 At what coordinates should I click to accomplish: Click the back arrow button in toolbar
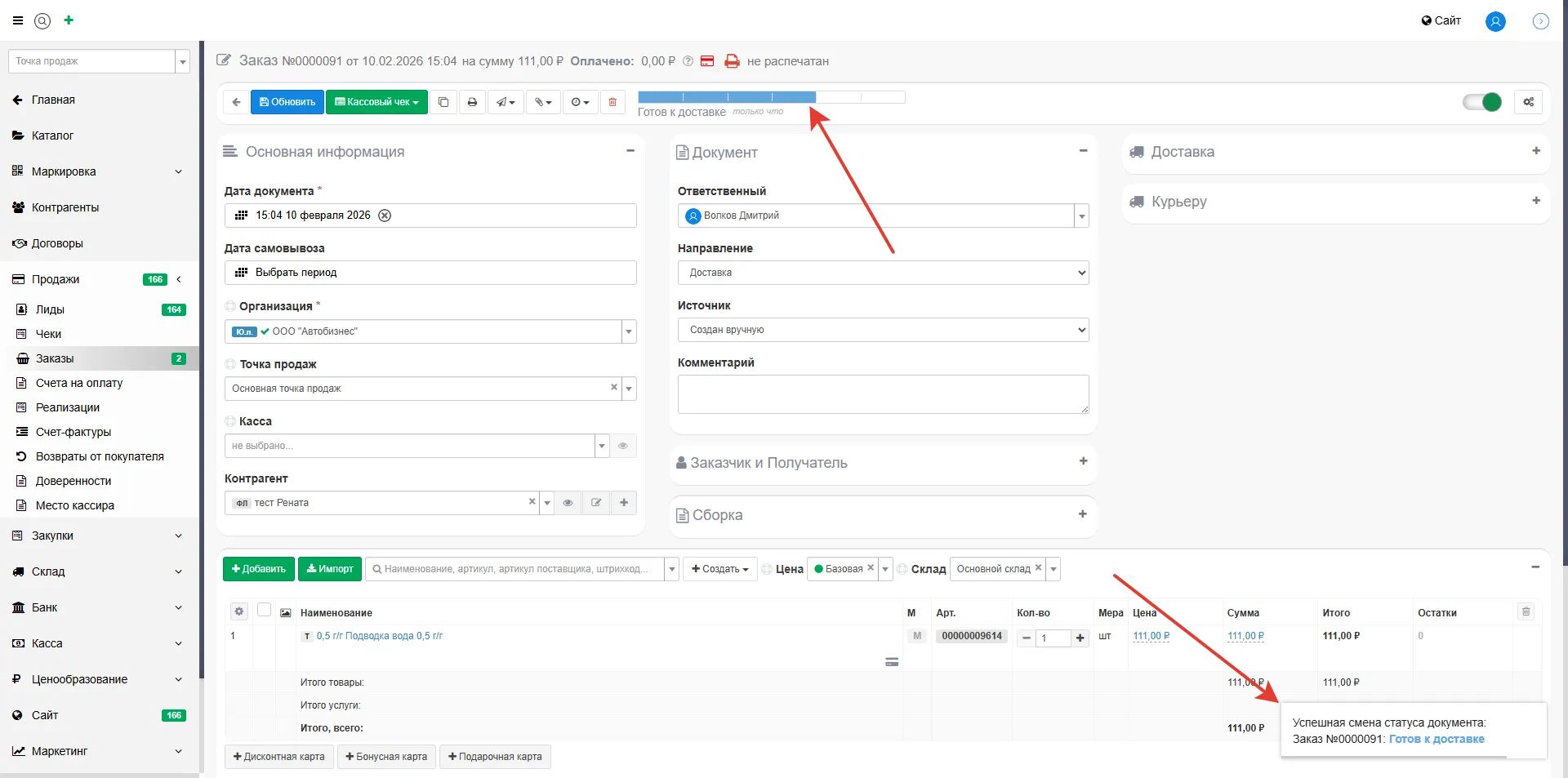(x=236, y=102)
